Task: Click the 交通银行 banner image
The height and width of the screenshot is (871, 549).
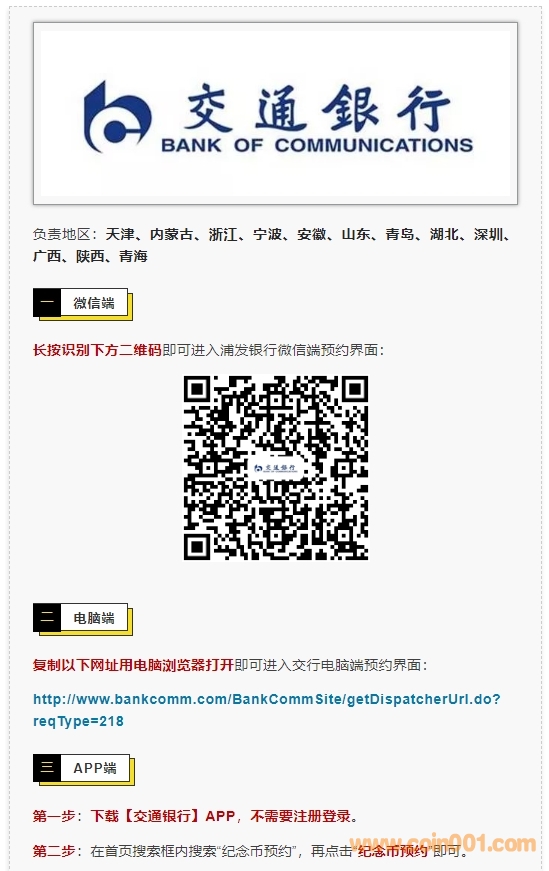Action: point(276,113)
